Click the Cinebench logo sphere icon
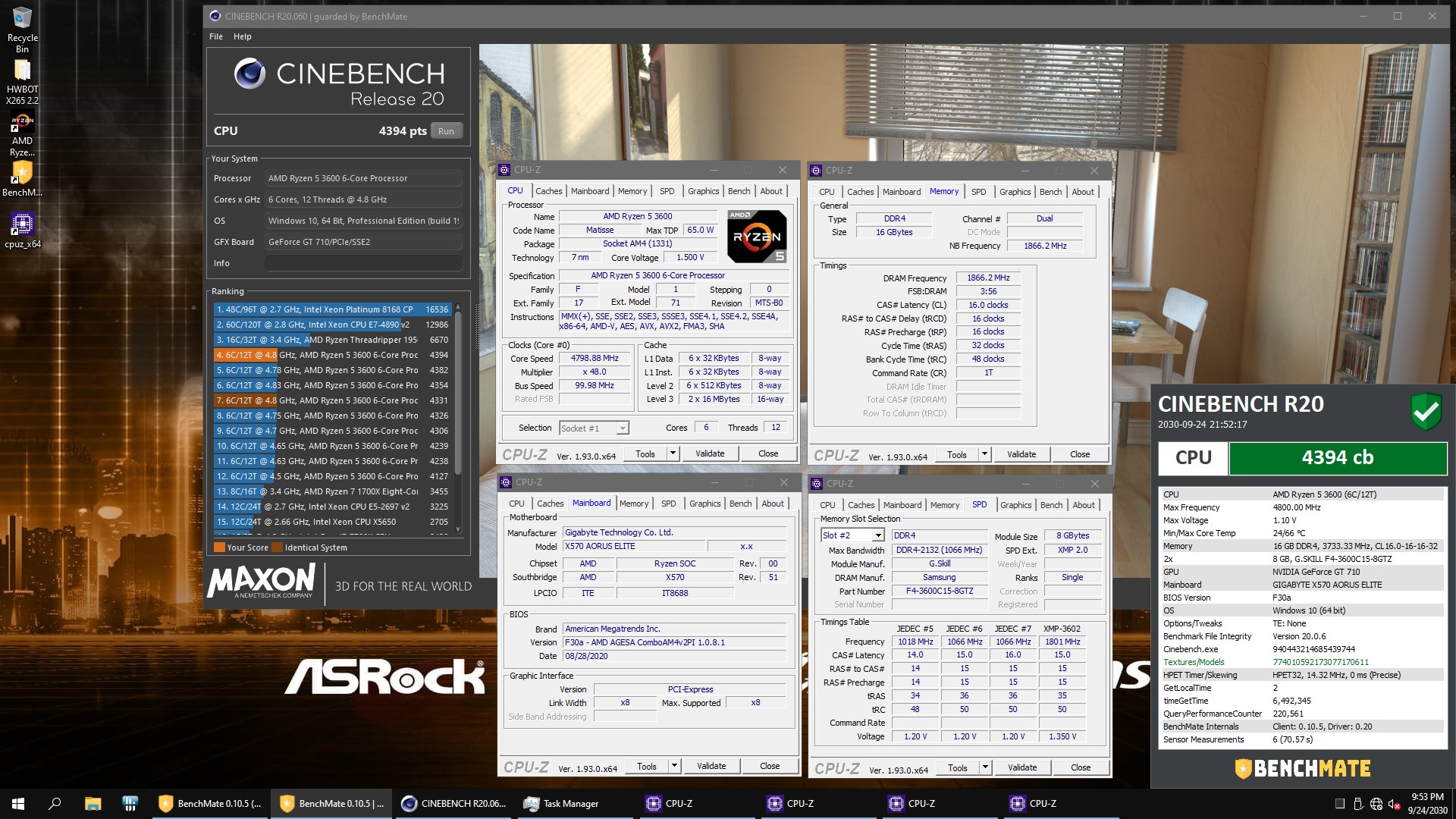The image size is (1456, 819). pos(249,74)
